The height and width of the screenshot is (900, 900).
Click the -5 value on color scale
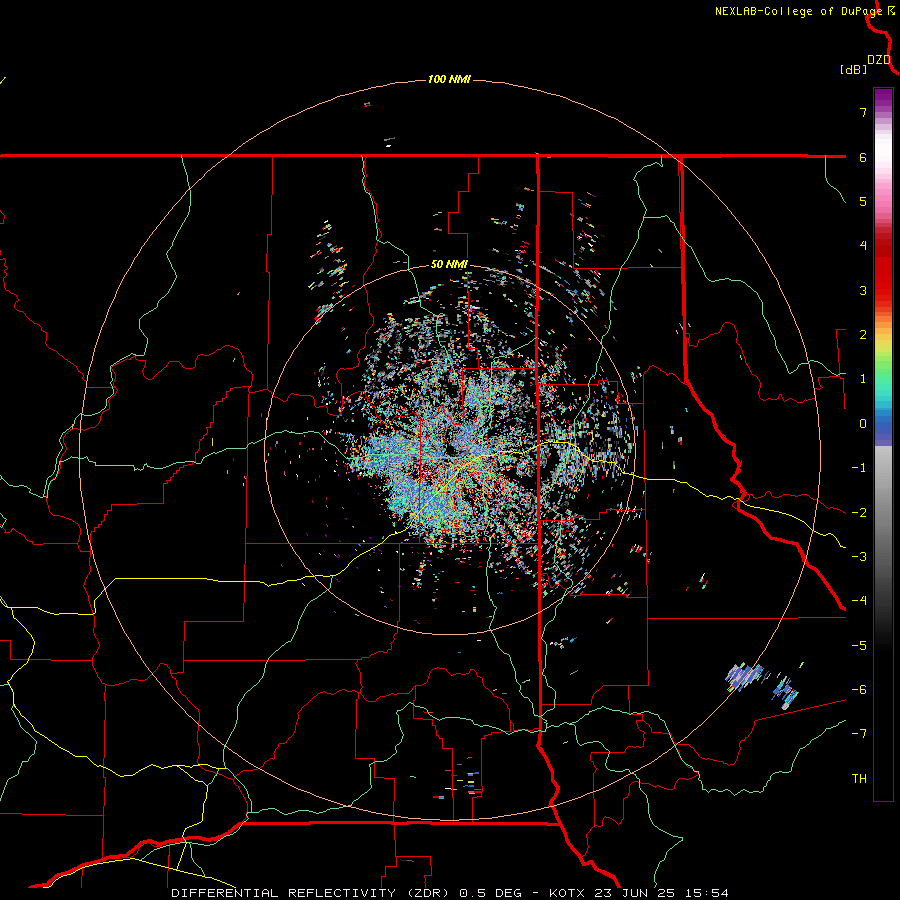[x=859, y=646]
